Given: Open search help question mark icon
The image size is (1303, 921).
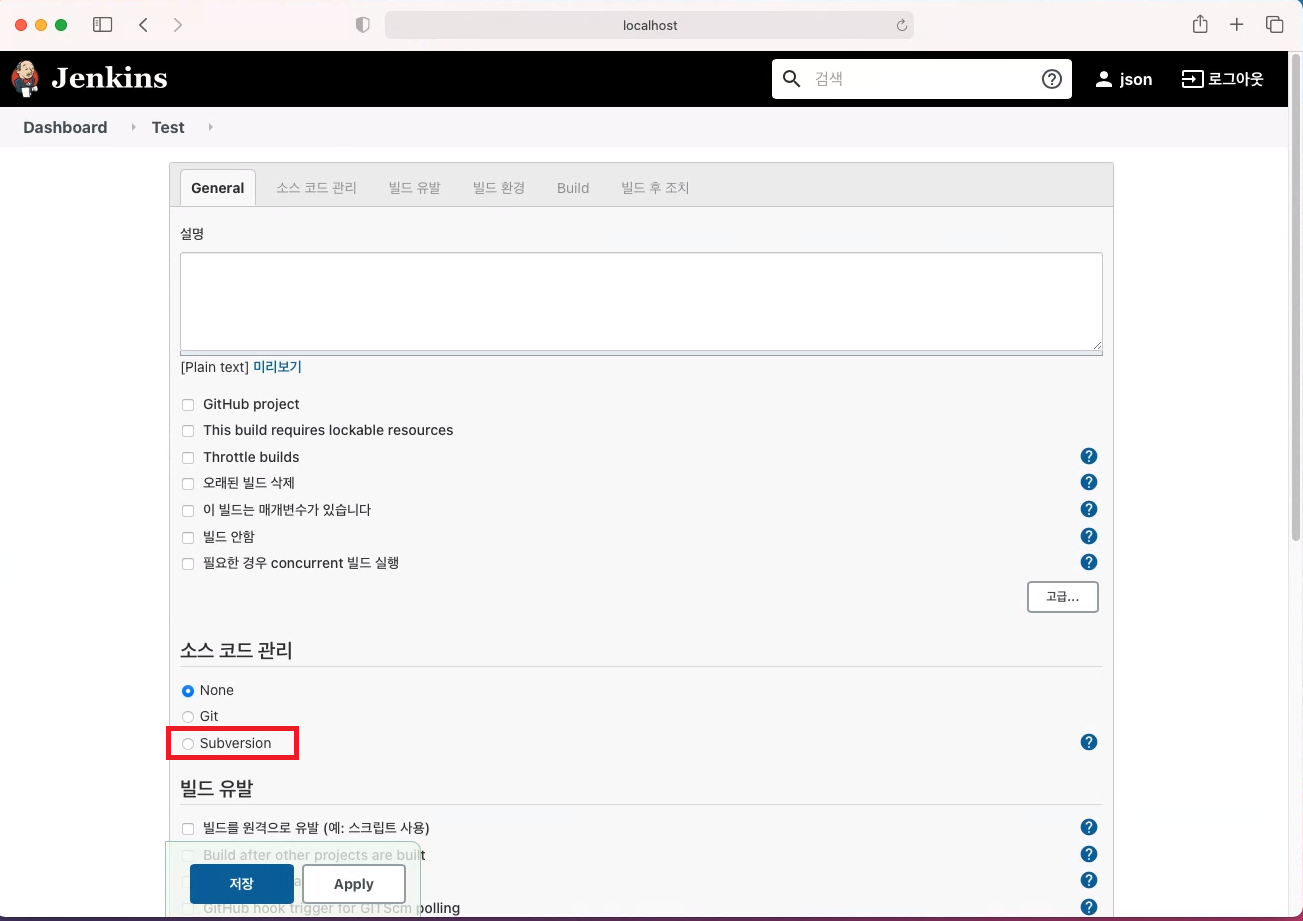Looking at the screenshot, I should pos(1052,79).
